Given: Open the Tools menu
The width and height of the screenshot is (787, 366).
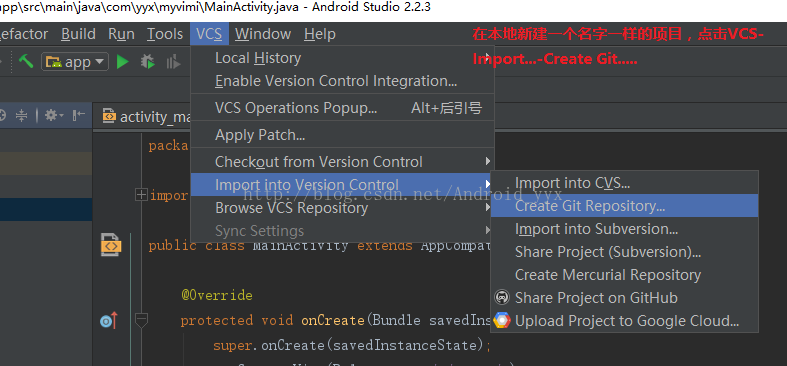Looking at the screenshot, I should pos(165,34).
